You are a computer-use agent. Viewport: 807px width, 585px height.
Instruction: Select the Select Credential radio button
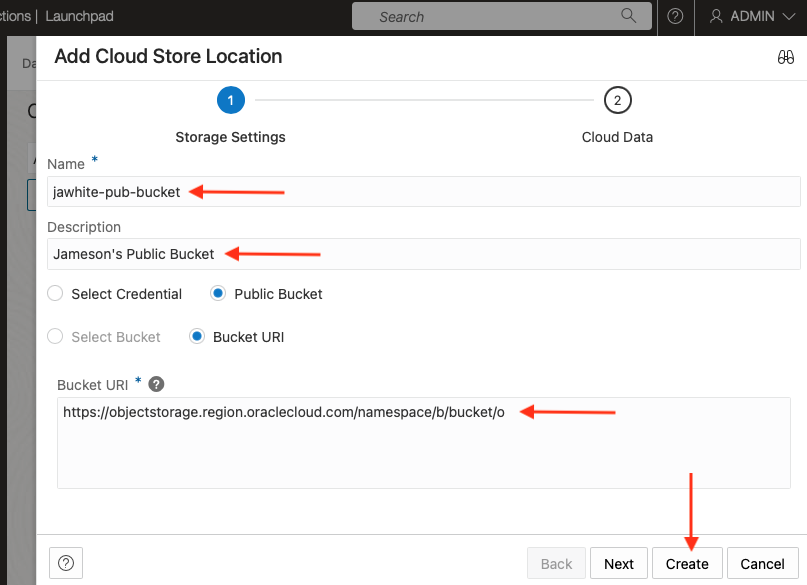point(55,293)
